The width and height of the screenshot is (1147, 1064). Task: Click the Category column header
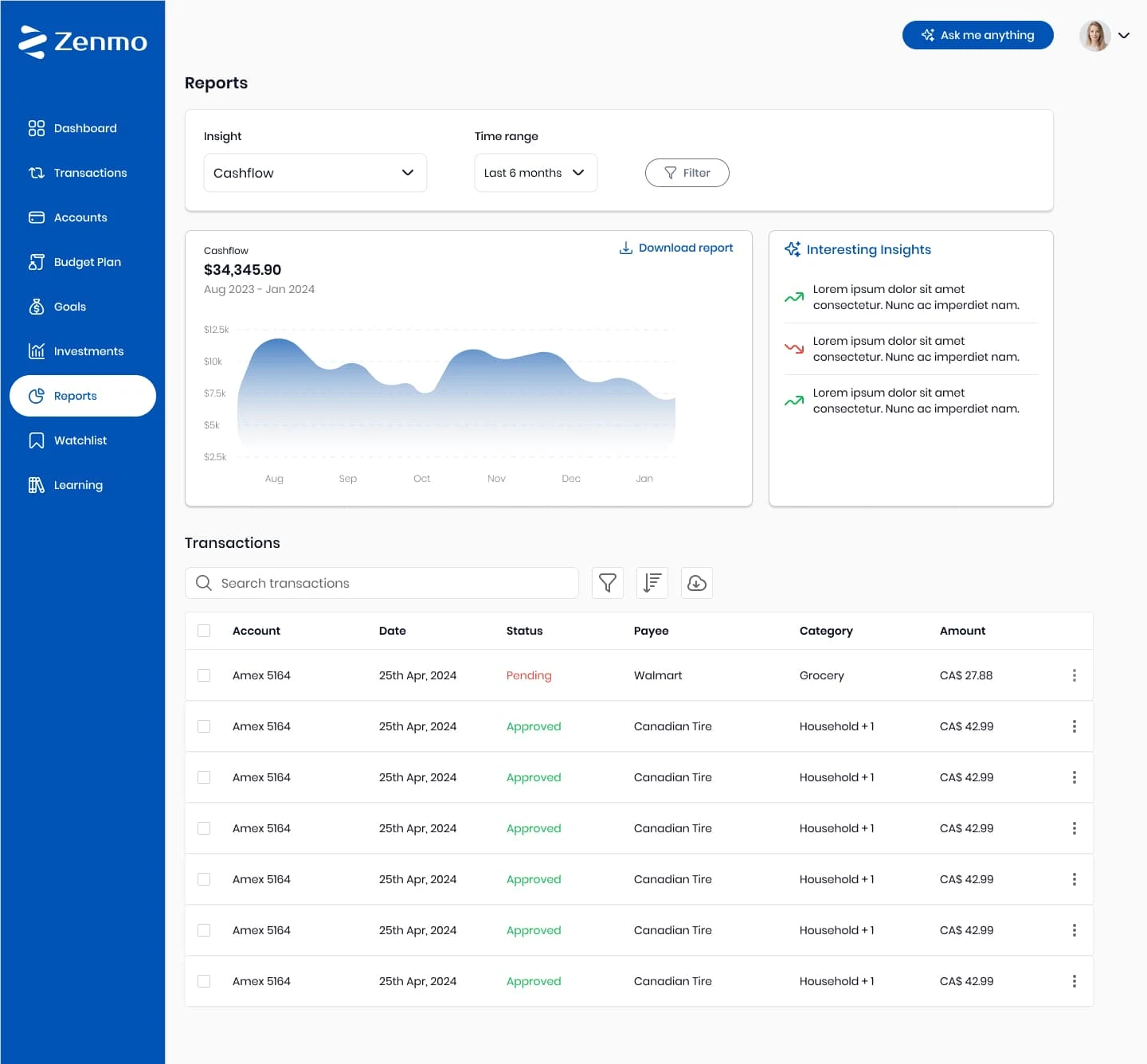pos(826,631)
